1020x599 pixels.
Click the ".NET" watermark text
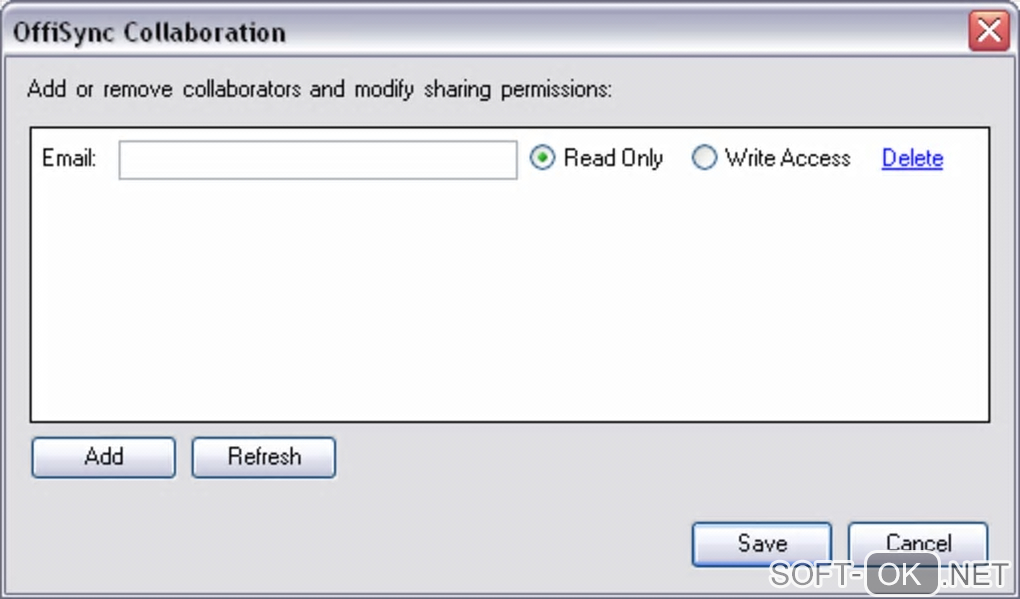(976, 575)
